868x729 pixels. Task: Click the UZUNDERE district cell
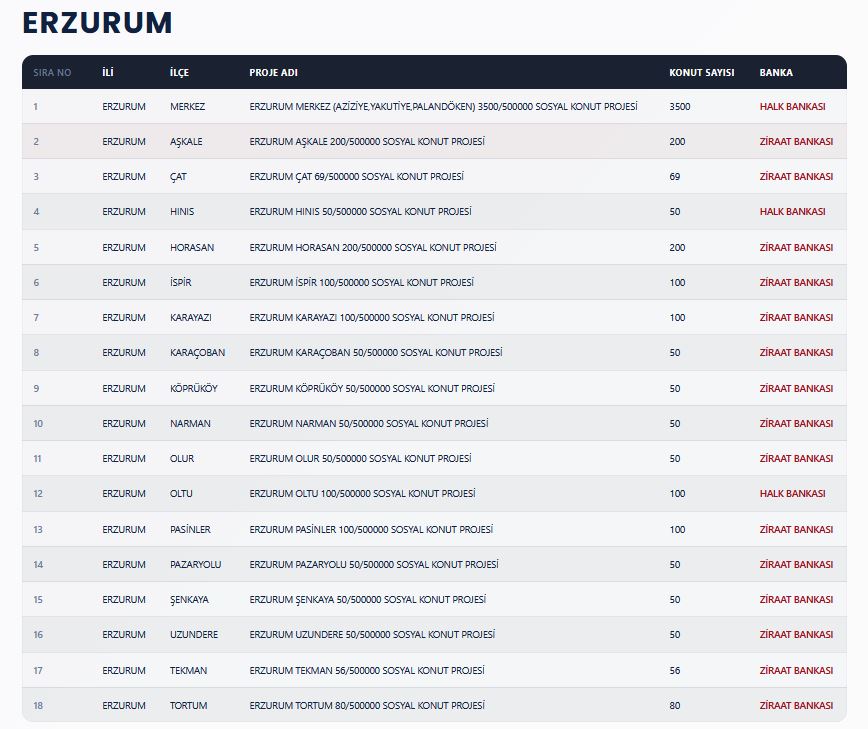[194, 634]
